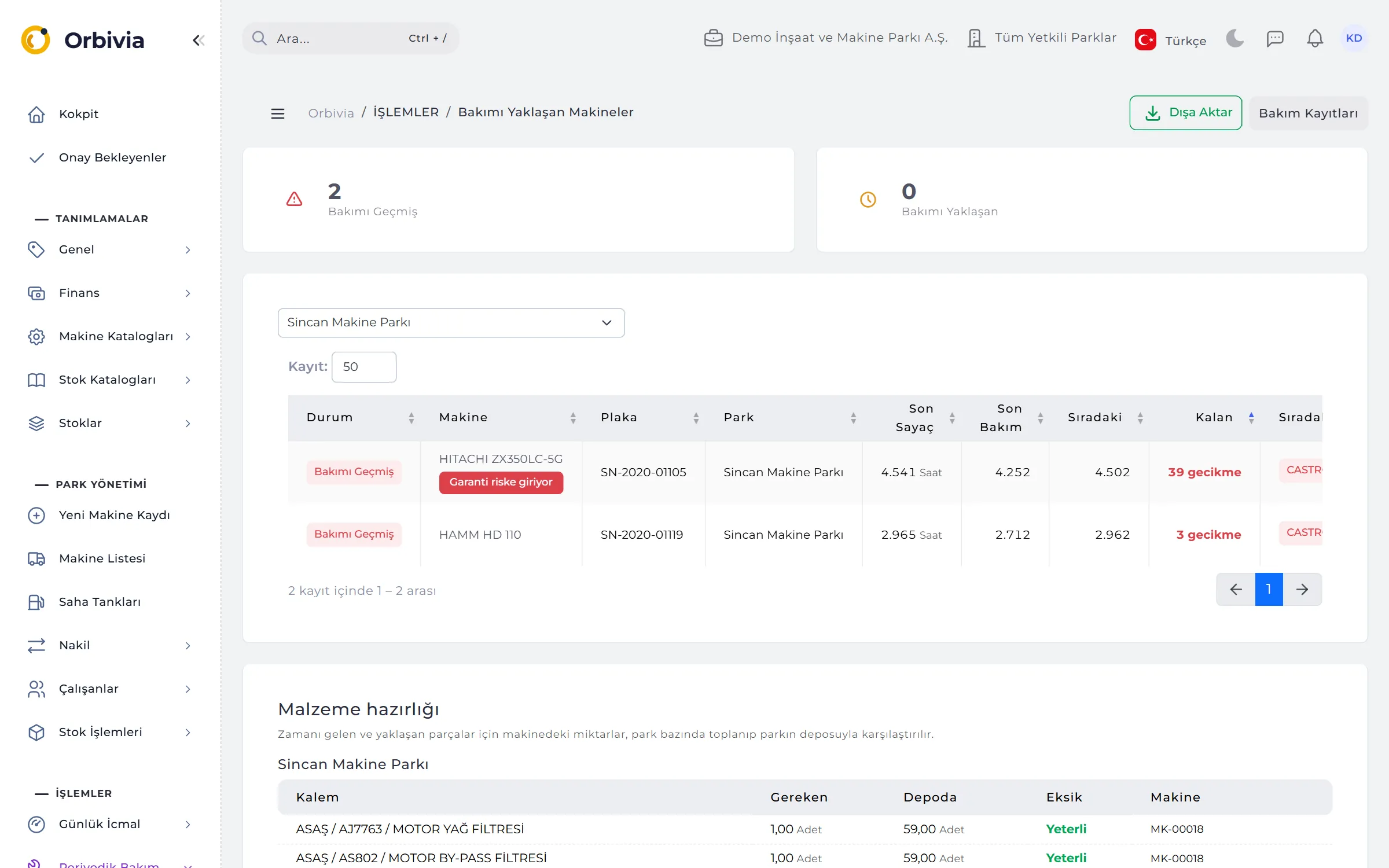The image size is (1389, 868).
Task: Toggle dark mode moon icon
Action: click(1235, 38)
